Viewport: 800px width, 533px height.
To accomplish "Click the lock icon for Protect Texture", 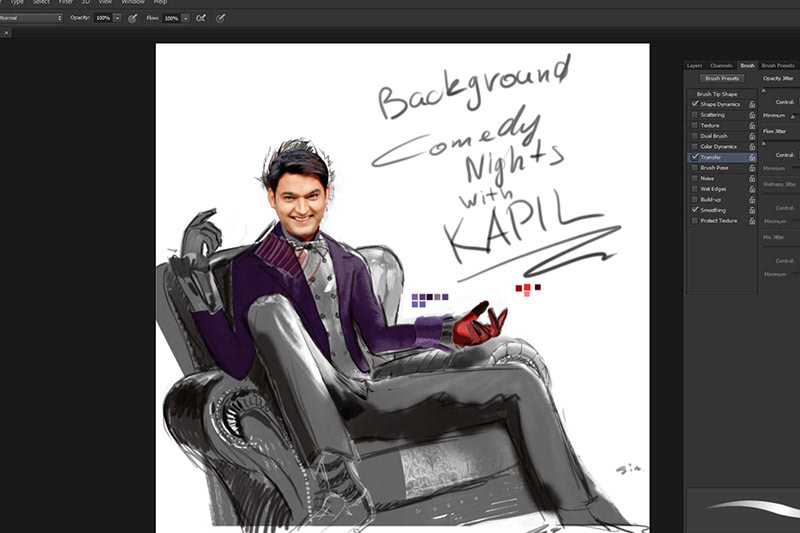I will (752, 221).
